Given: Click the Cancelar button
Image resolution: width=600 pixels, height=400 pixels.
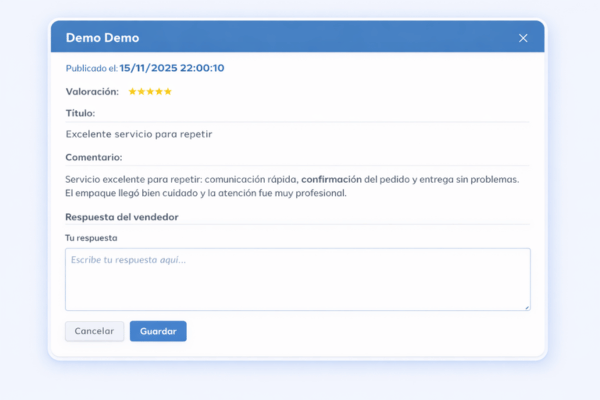Looking at the screenshot, I should click(95, 331).
